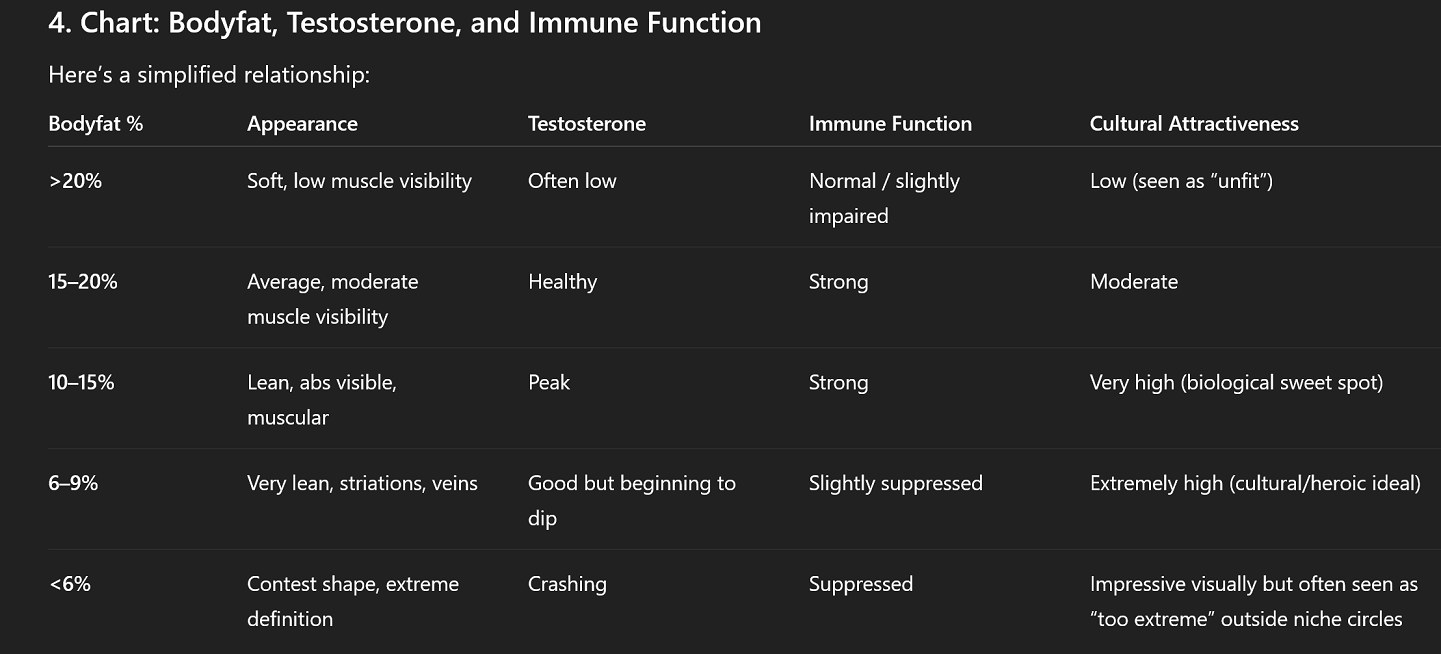
Task: Click the ">20%" bodyfat row label
Action: 75,181
